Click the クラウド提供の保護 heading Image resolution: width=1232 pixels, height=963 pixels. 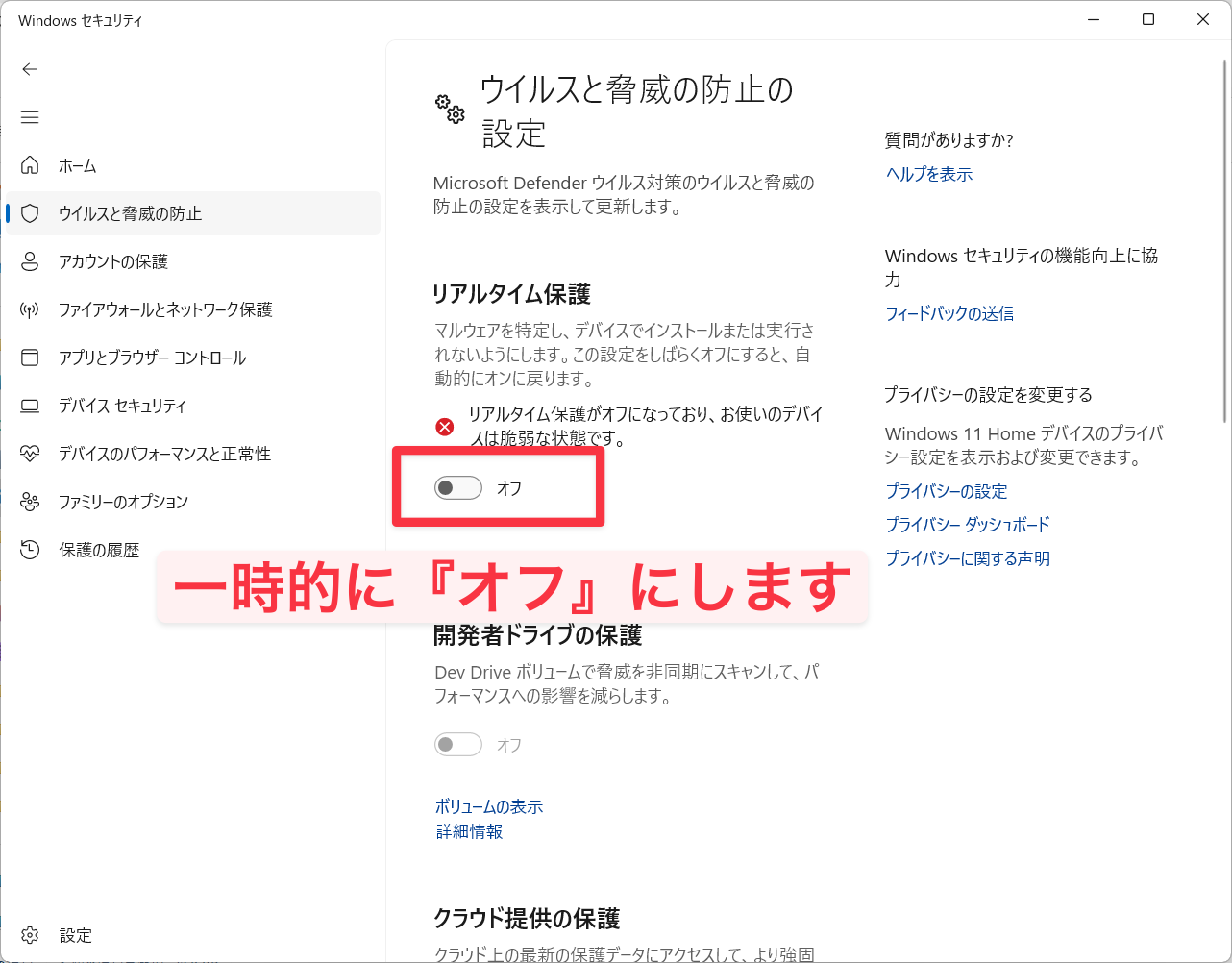(x=527, y=919)
